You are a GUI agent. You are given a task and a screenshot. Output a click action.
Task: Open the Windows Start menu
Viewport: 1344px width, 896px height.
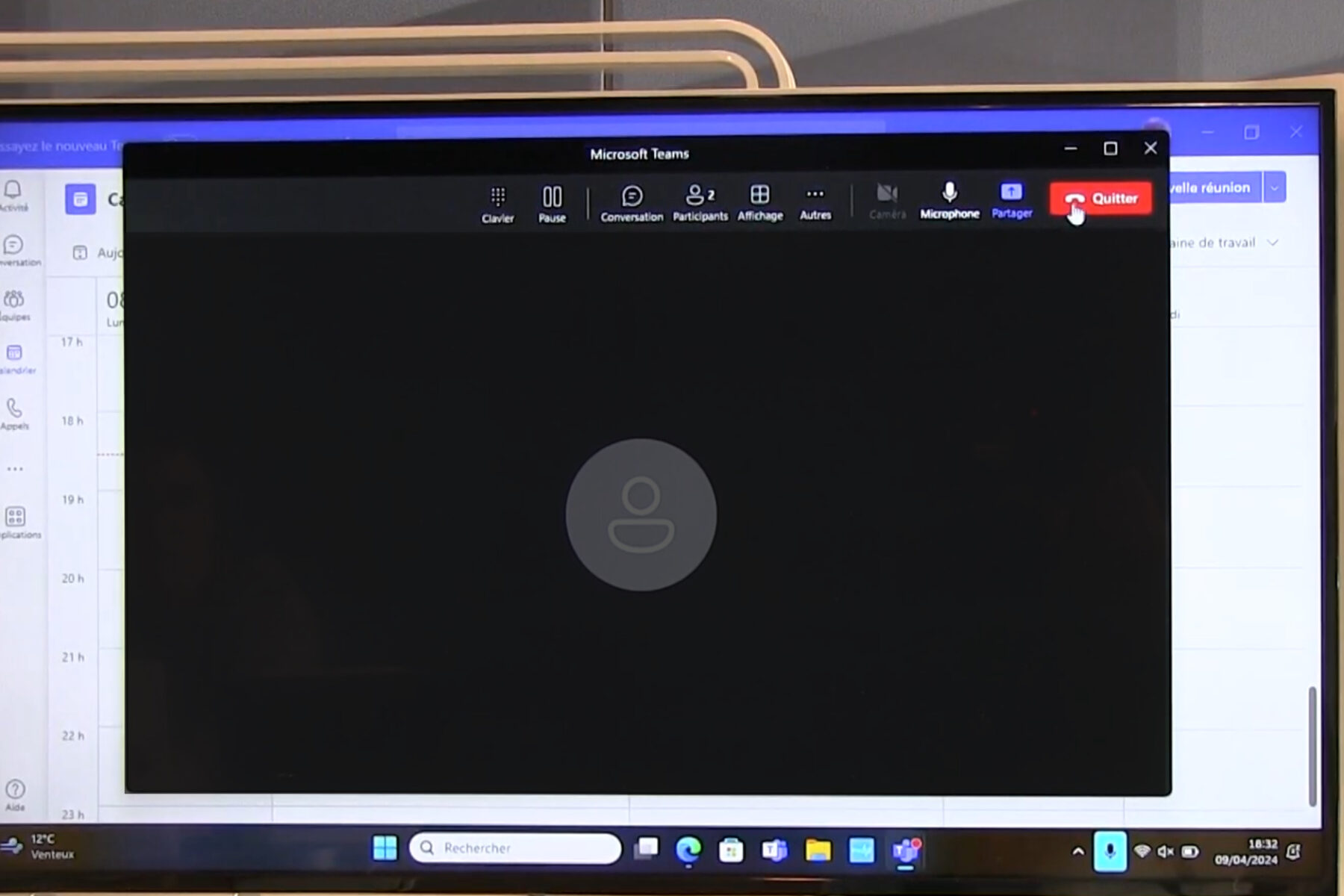click(x=385, y=848)
